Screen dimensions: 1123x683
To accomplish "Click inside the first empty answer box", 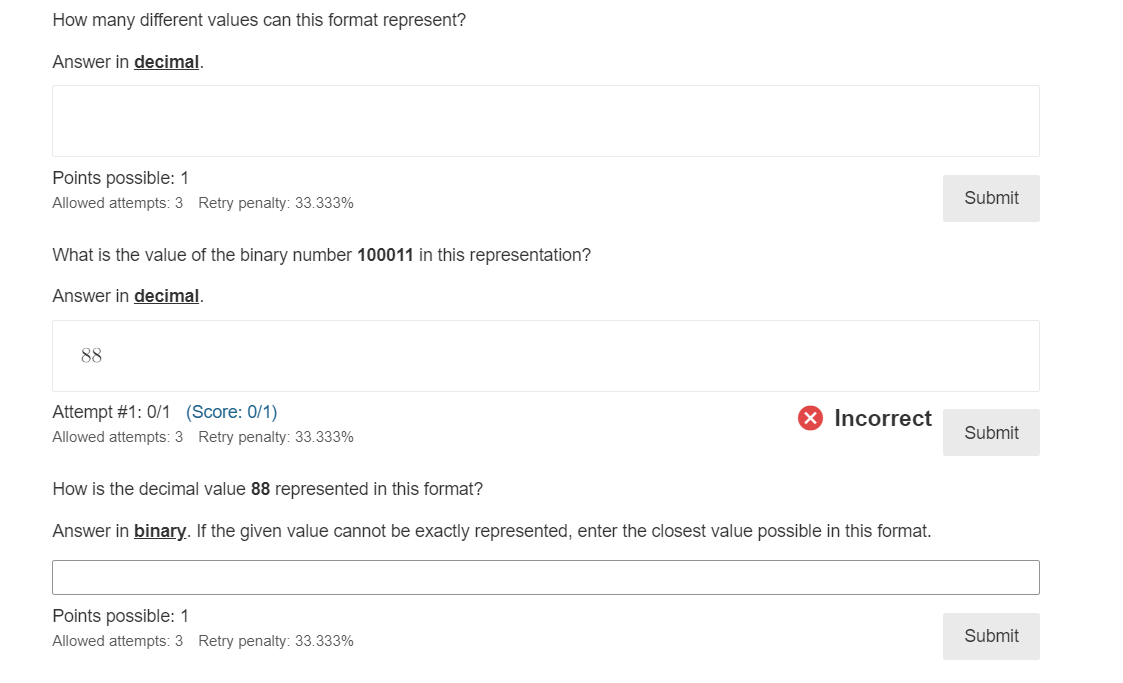I will point(545,119).
